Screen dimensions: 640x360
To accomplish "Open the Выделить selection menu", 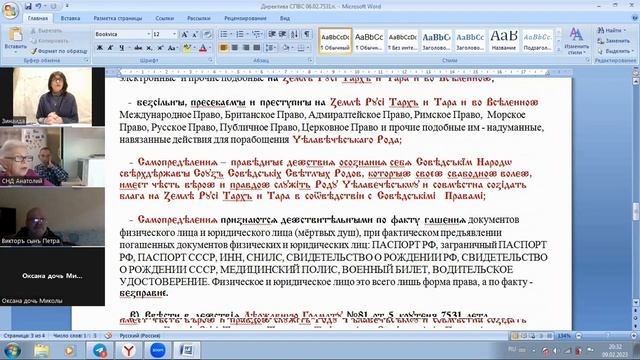I will point(615,51).
